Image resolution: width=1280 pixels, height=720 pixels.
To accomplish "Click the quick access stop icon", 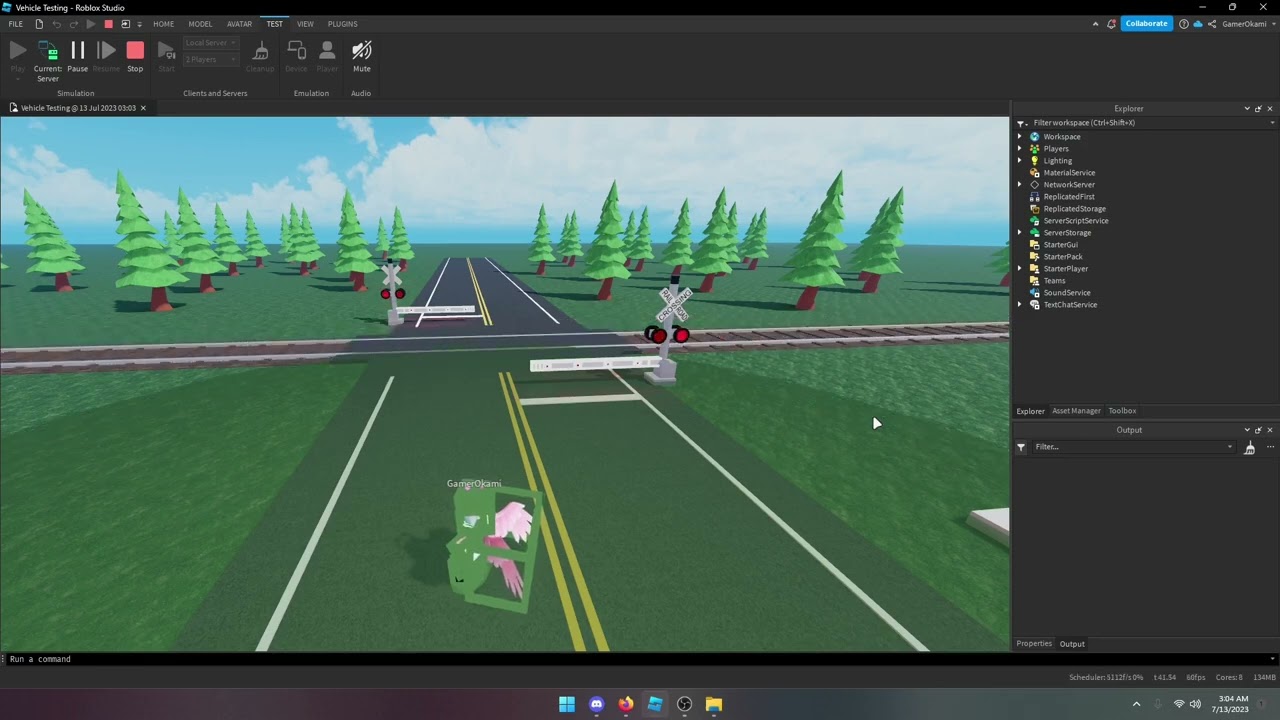I will 109,24.
